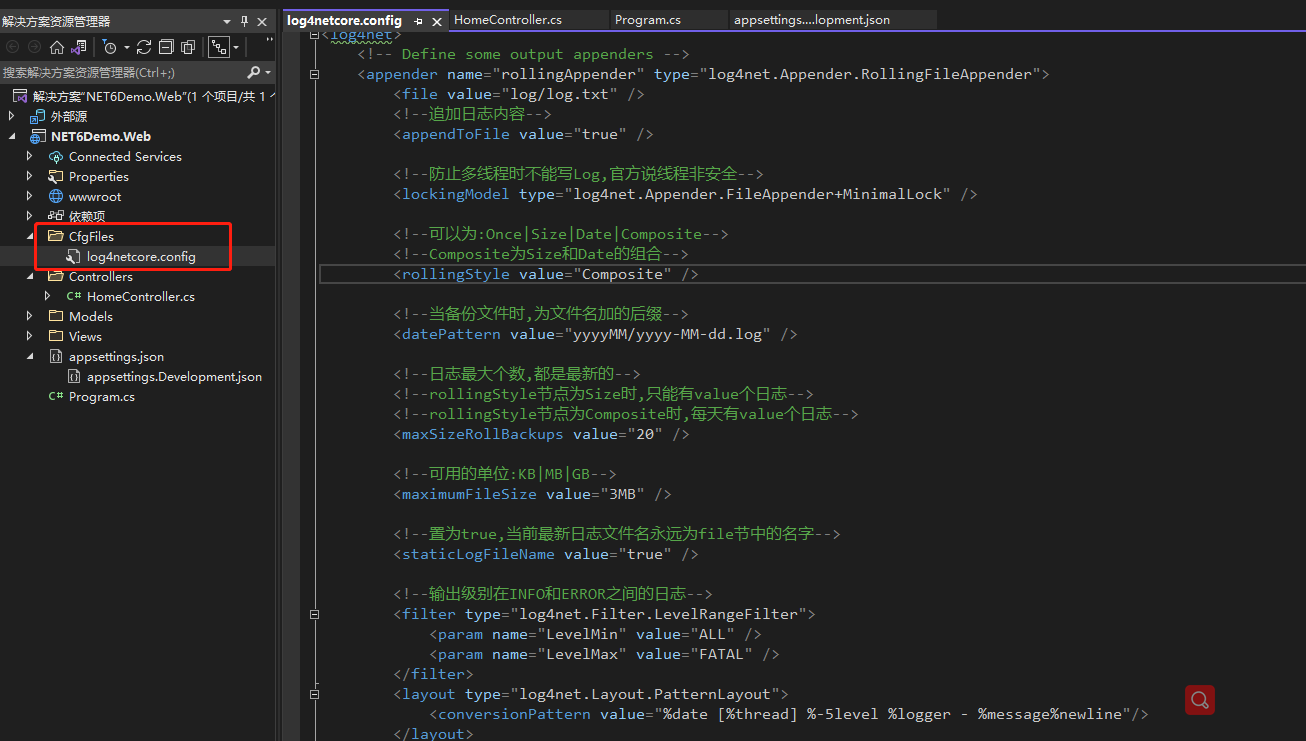Click the Home icon in Solution Explorer toolbar

(57, 46)
